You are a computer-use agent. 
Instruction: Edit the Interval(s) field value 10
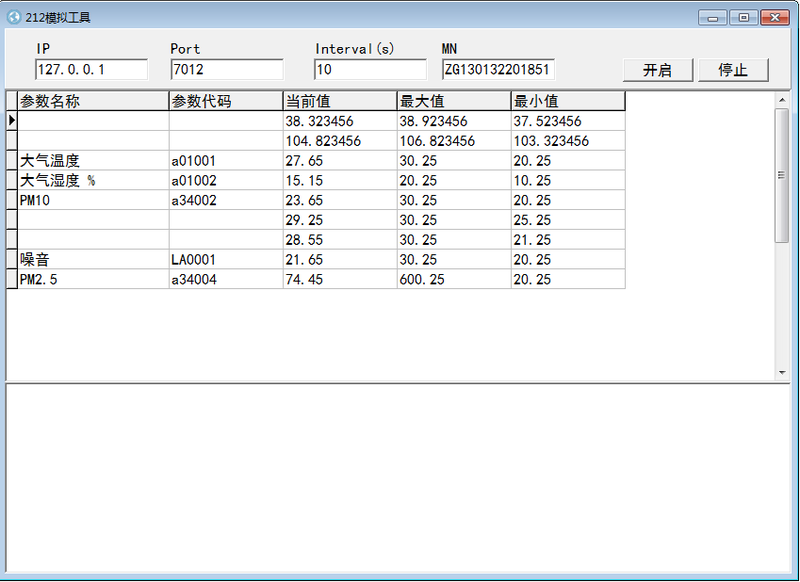(370, 69)
